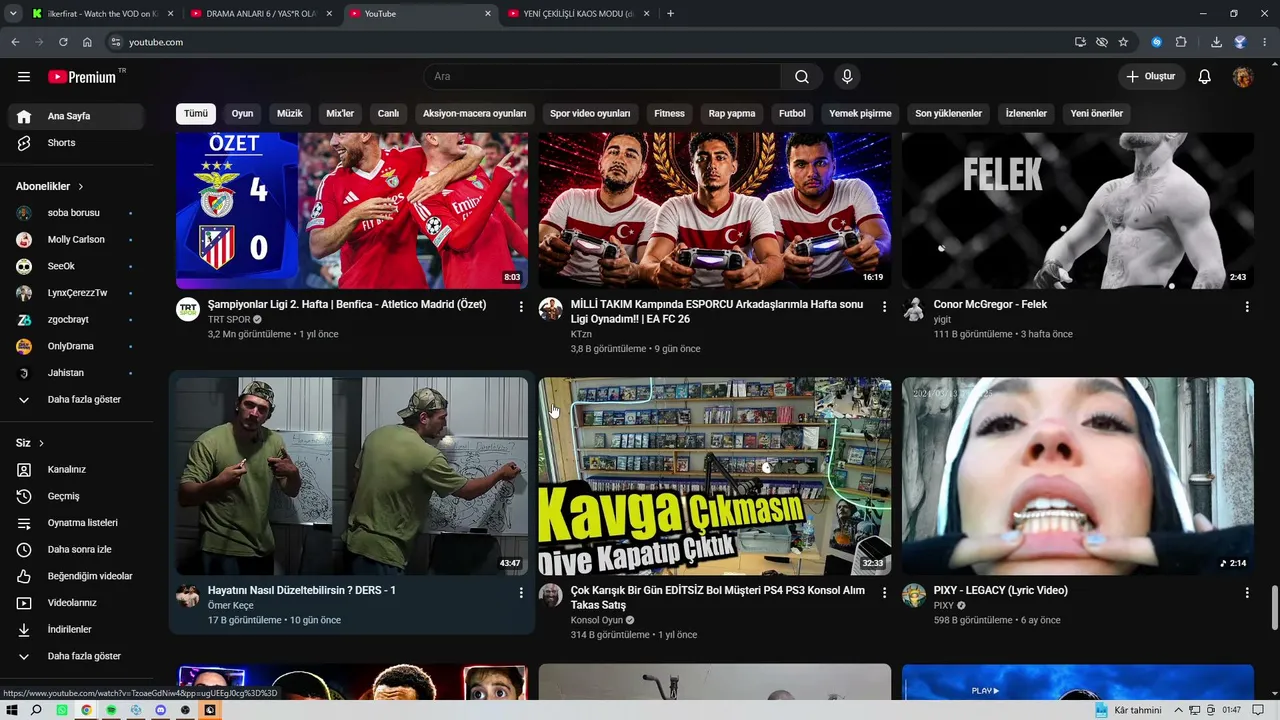
Task: Open a new Chrome tab
Action: pyautogui.click(x=670, y=14)
